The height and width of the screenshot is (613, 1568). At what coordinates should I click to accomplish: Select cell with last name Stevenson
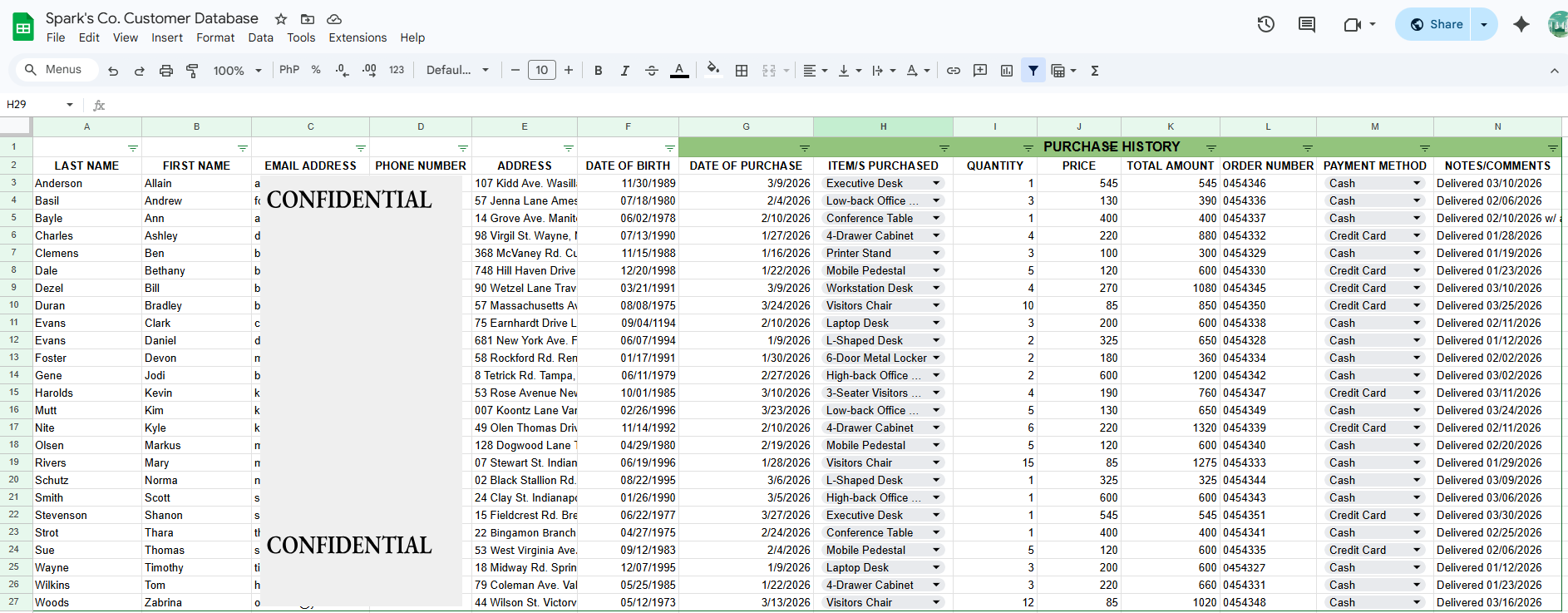tap(86, 515)
